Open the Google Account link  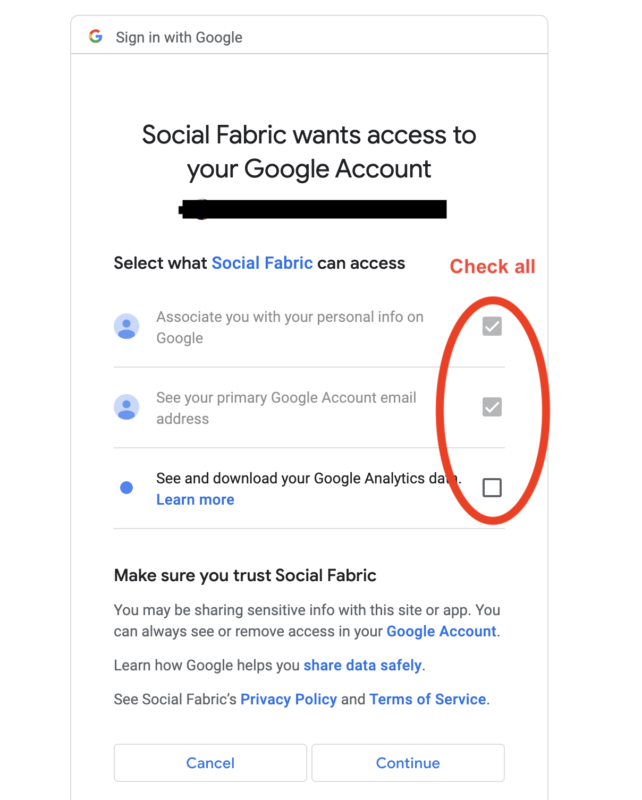(441, 632)
